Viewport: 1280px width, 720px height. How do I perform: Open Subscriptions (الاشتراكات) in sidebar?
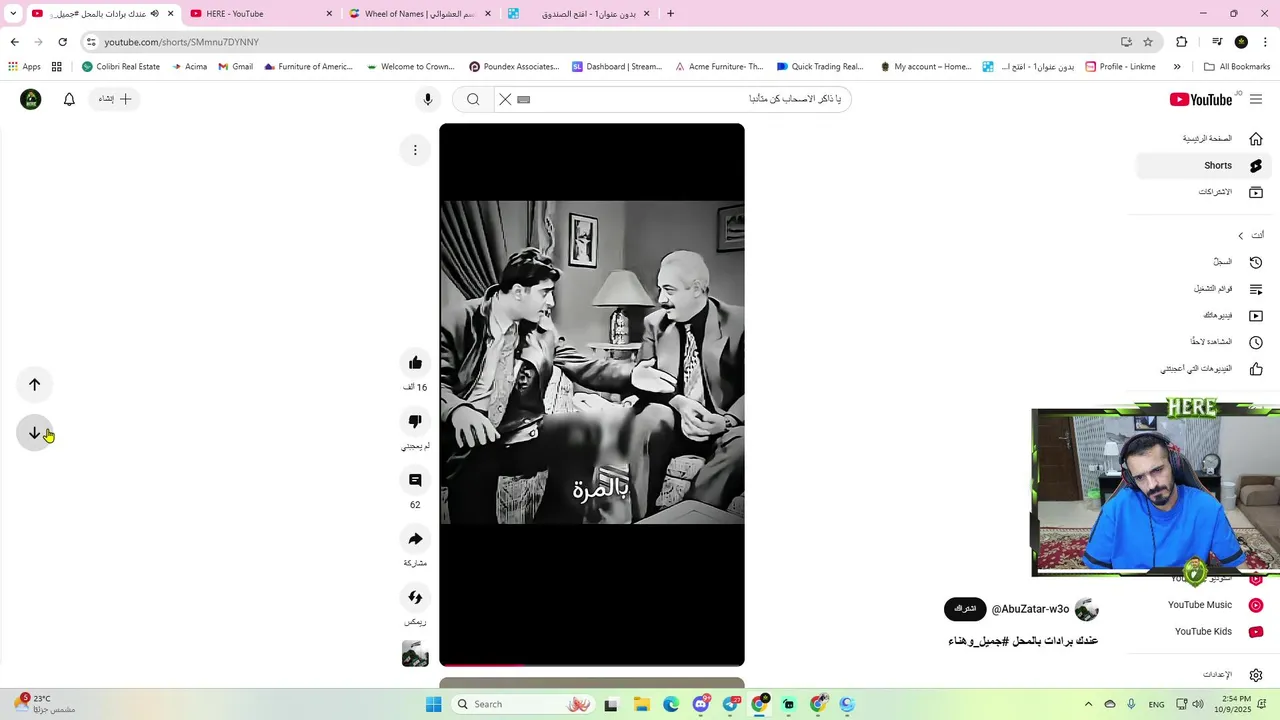click(1204, 192)
